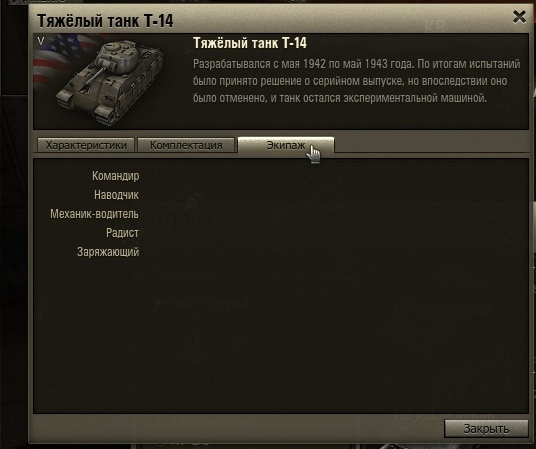The image size is (536, 449).
Task: Click the tank history description paragraph
Action: click(x=357, y=81)
